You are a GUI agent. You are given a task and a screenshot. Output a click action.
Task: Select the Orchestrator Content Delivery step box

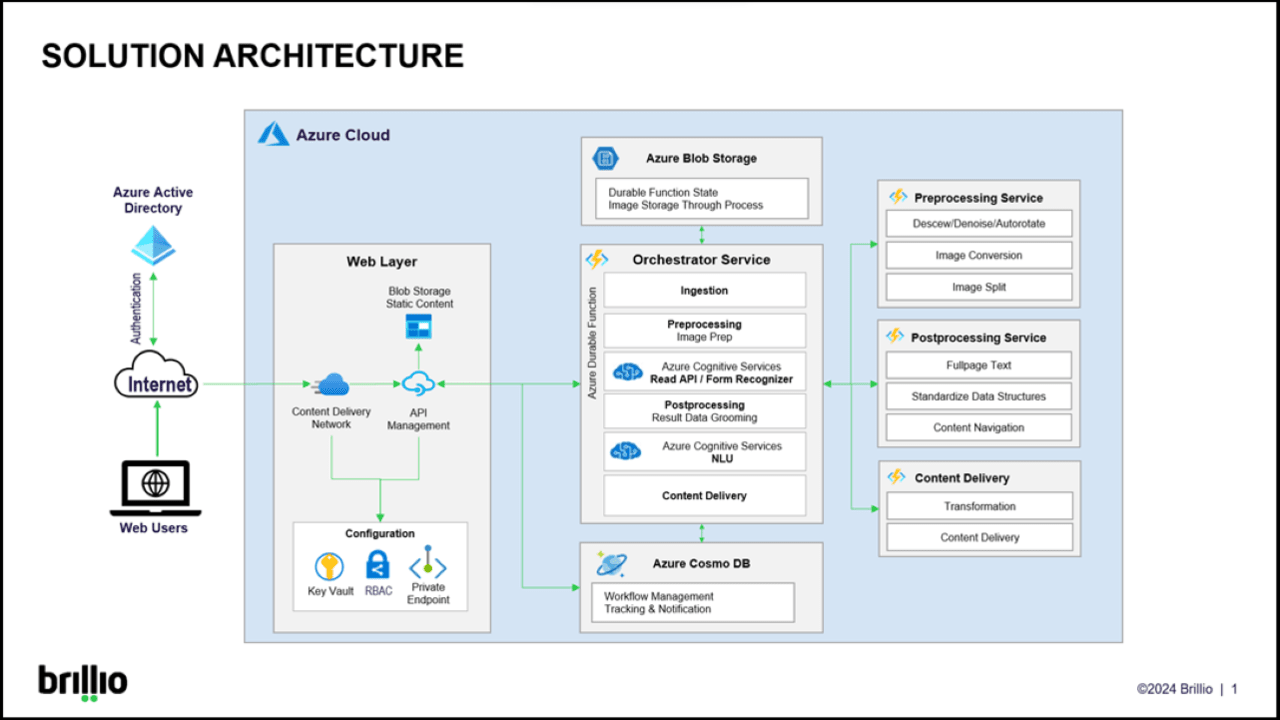(x=704, y=495)
